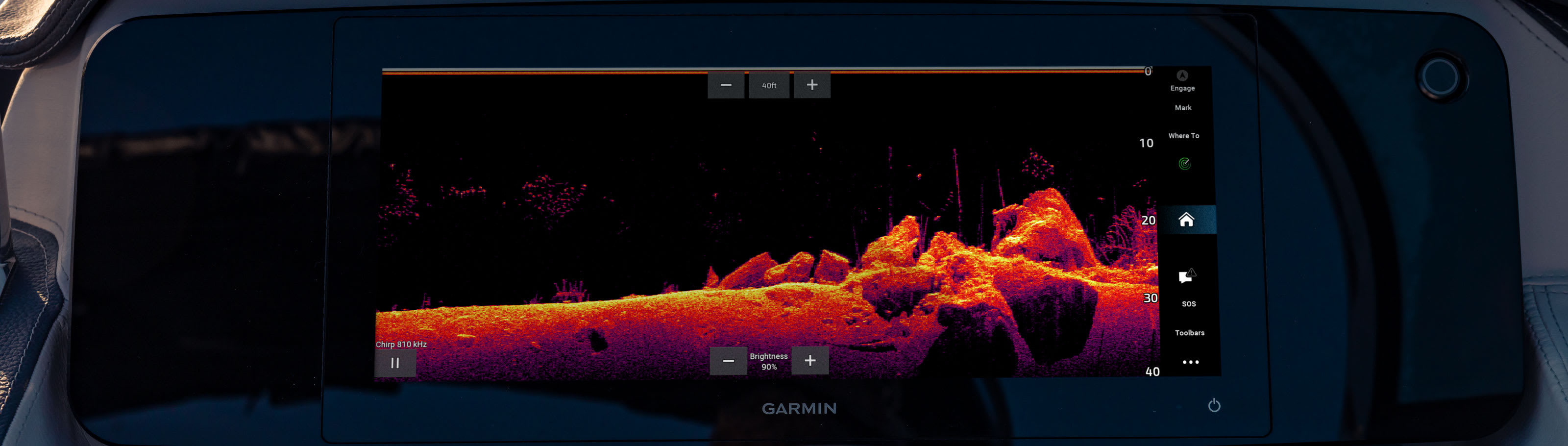This screenshot has height=446, width=1568.
Task: Tap the Chirp 810 kHz frequency label
Action: 401,345
